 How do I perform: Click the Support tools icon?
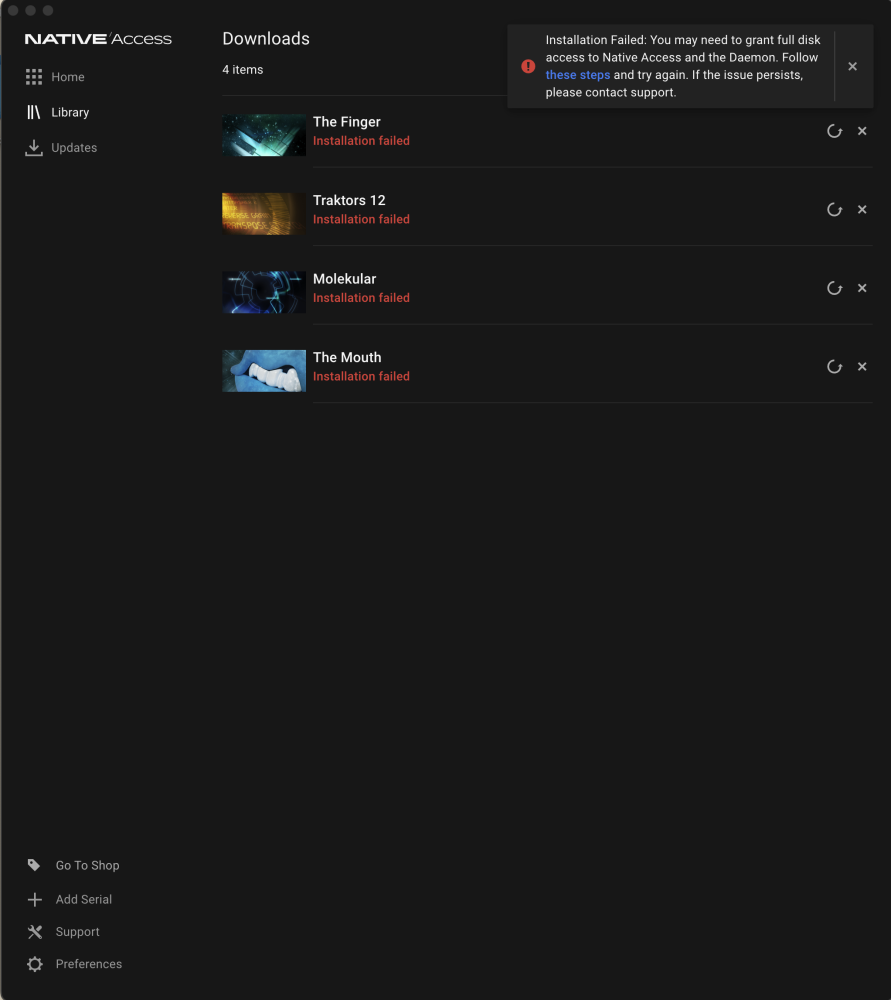[x=35, y=932]
